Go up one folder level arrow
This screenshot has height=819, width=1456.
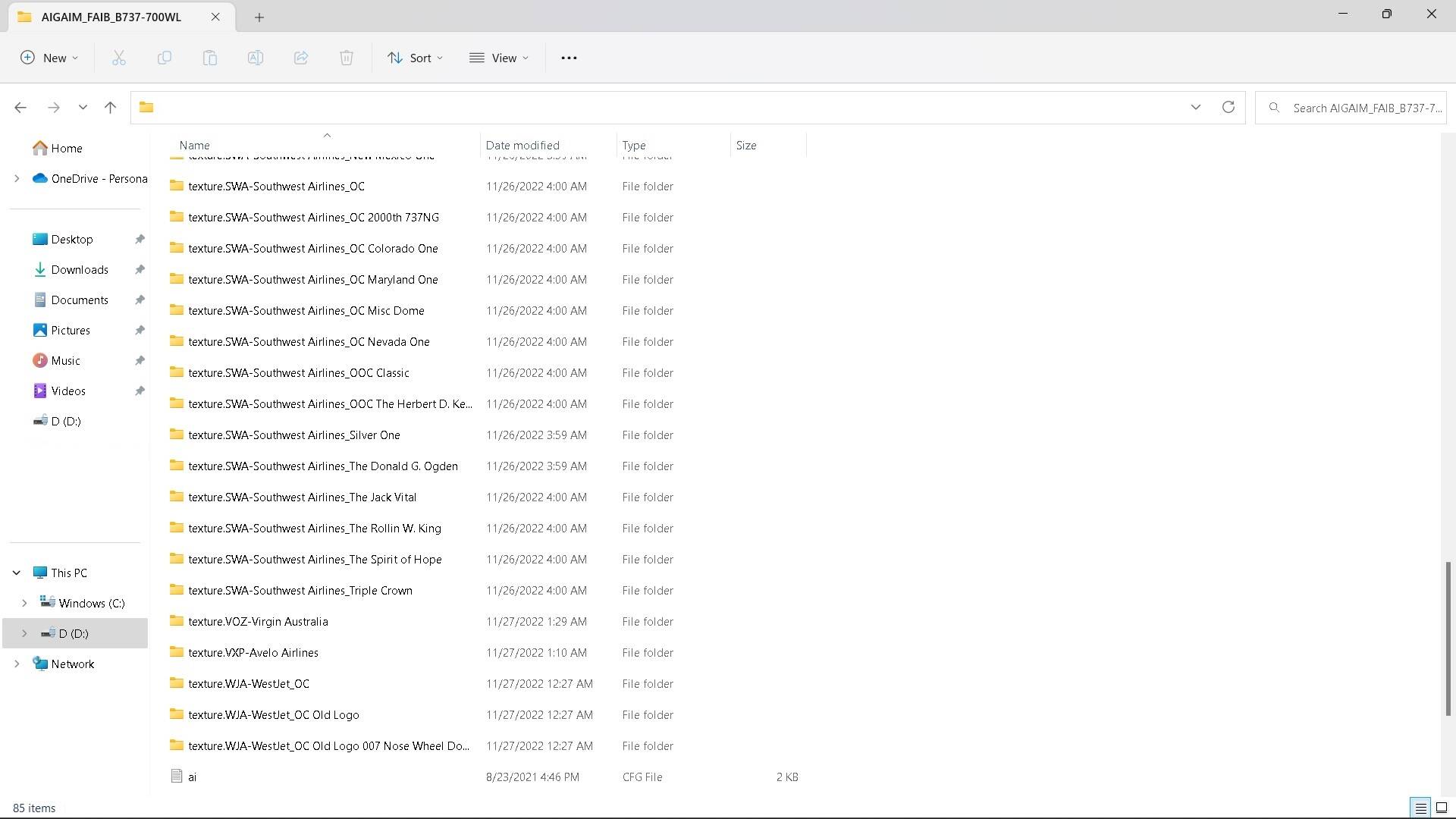pos(110,108)
